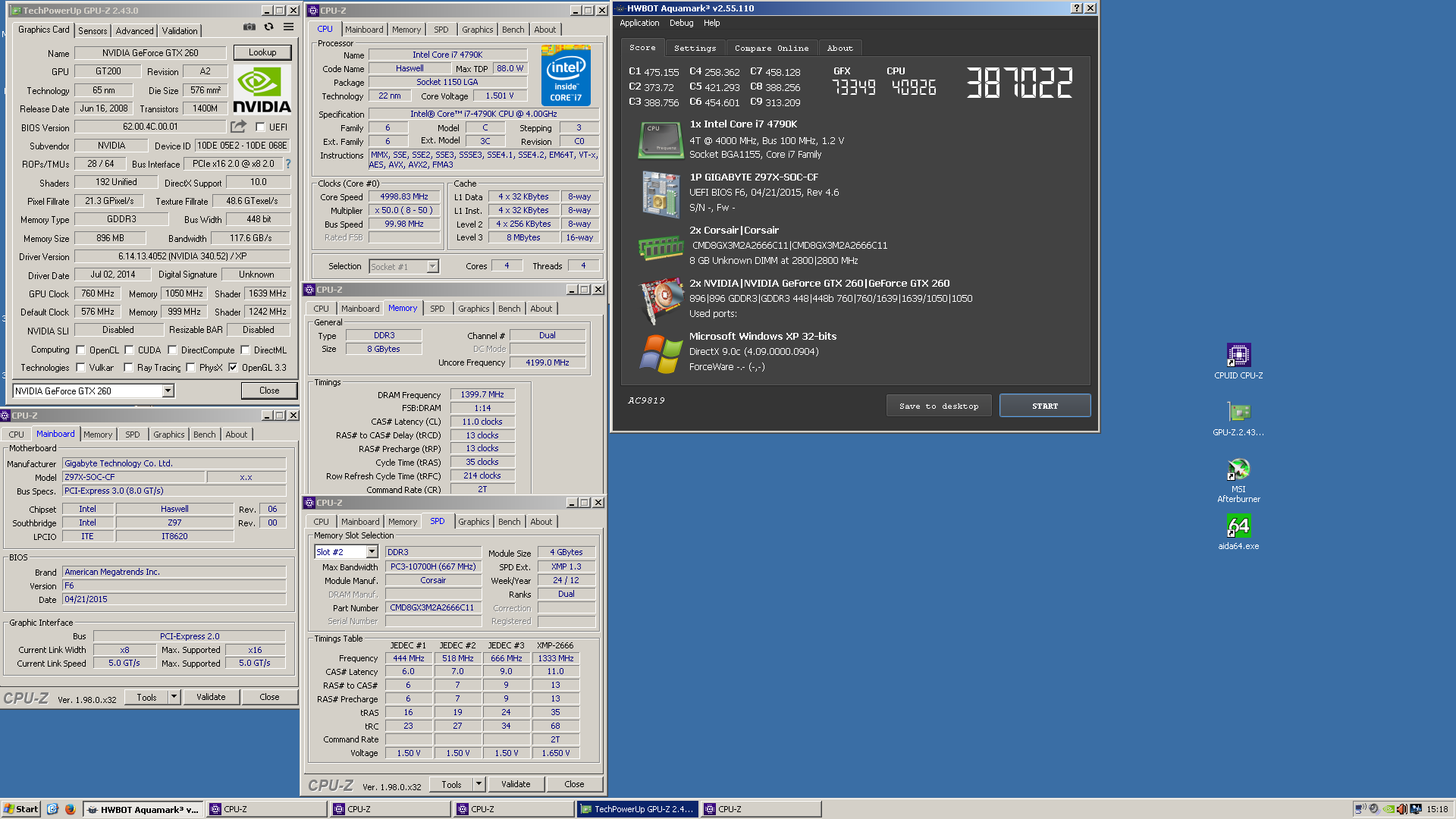Toggle the OpenGL 3.3 checkbox
This screenshot has height=819, width=1456.
(x=233, y=368)
